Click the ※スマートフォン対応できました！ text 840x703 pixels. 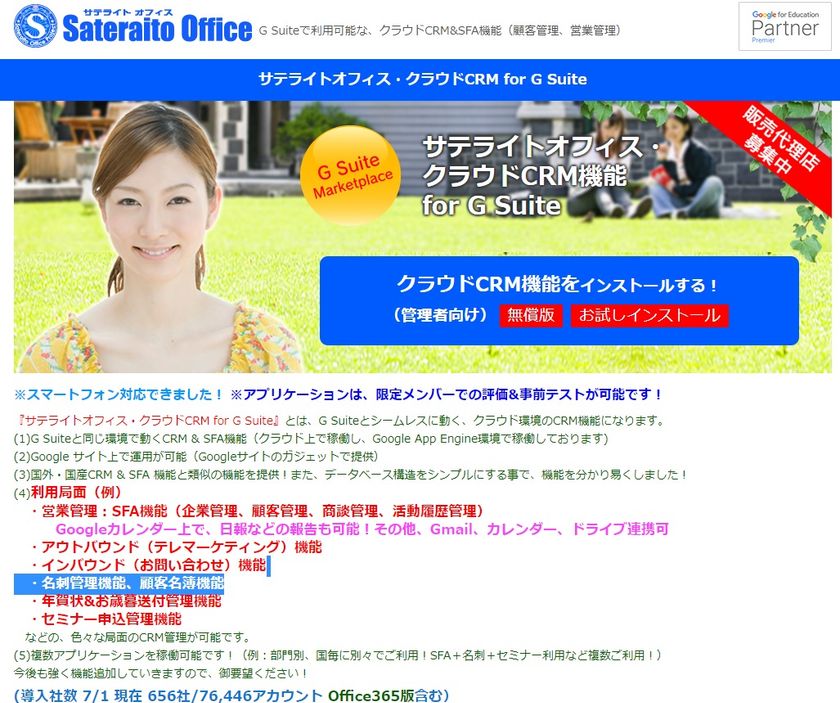[118, 394]
